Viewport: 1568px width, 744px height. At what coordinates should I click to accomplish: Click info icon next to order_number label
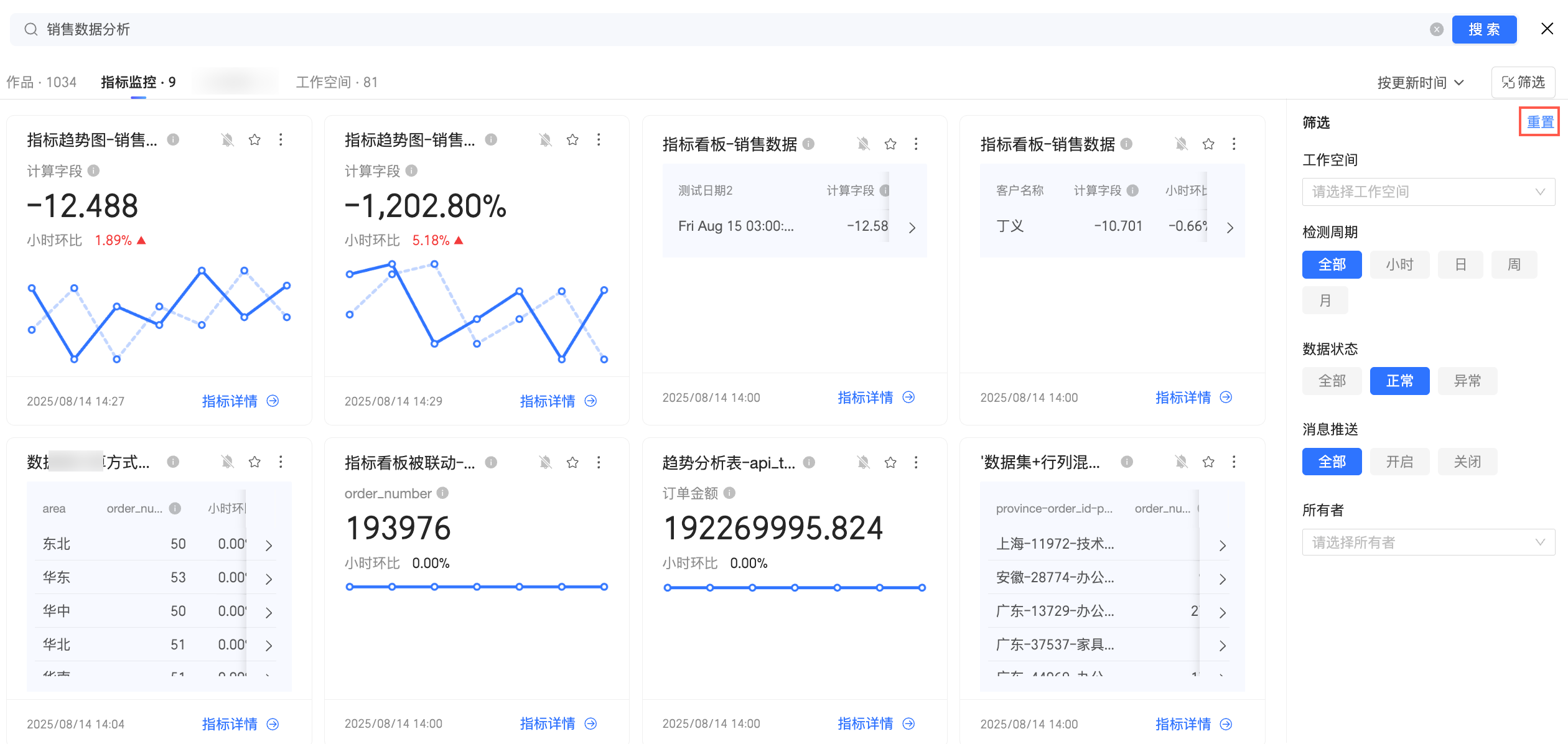(442, 493)
